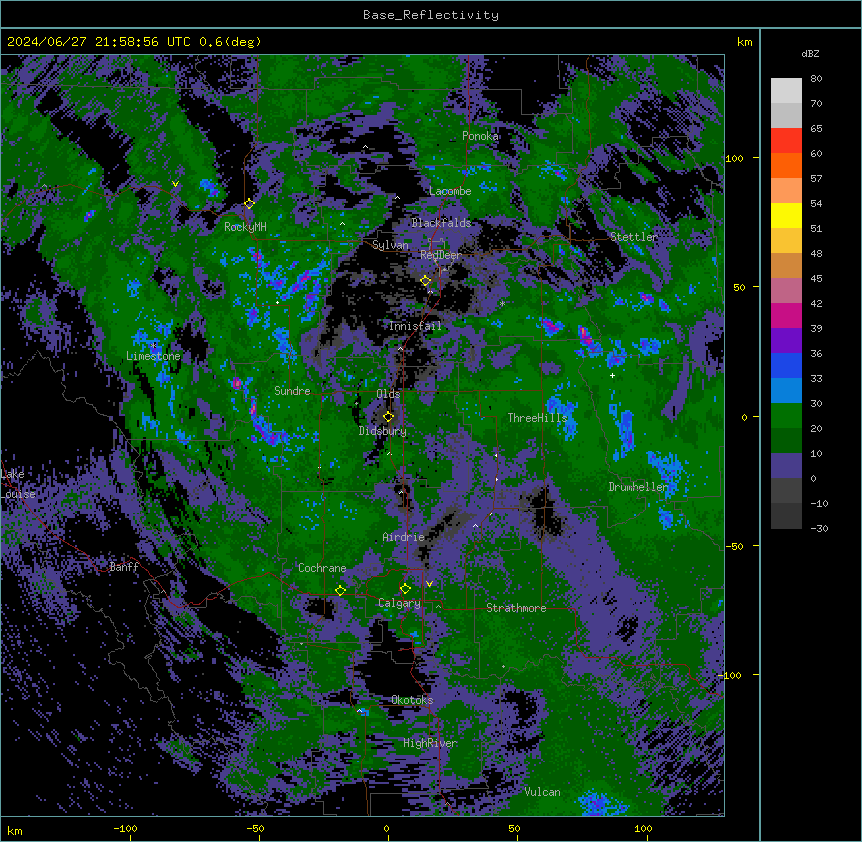The image size is (862, 842).
Task: Pick the light gray legend swatch beside 80
Action: point(786,91)
